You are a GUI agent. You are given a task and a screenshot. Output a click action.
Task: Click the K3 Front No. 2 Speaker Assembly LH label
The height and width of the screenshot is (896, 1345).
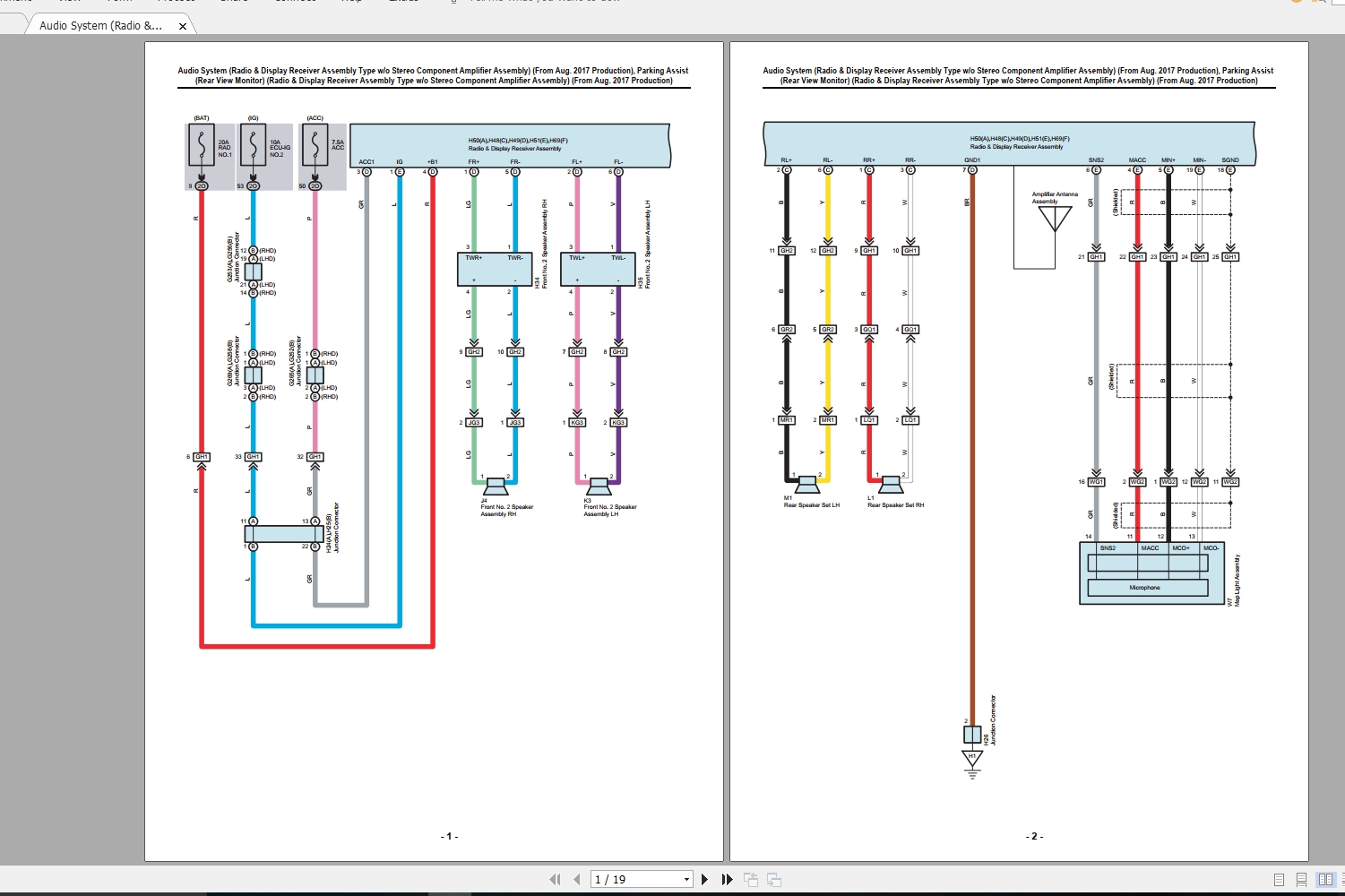(610, 507)
